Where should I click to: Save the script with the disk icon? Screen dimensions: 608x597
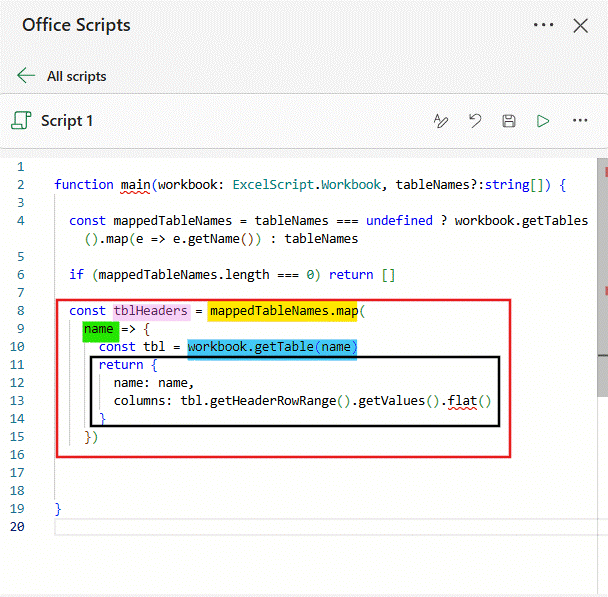pyautogui.click(x=509, y=121)
